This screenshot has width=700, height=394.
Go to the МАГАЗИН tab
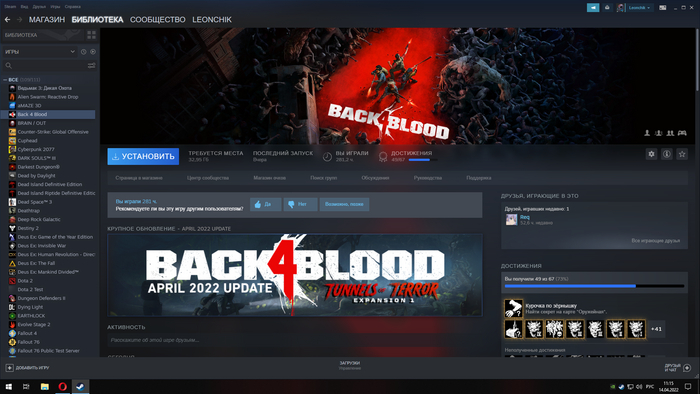coord(47,20)
